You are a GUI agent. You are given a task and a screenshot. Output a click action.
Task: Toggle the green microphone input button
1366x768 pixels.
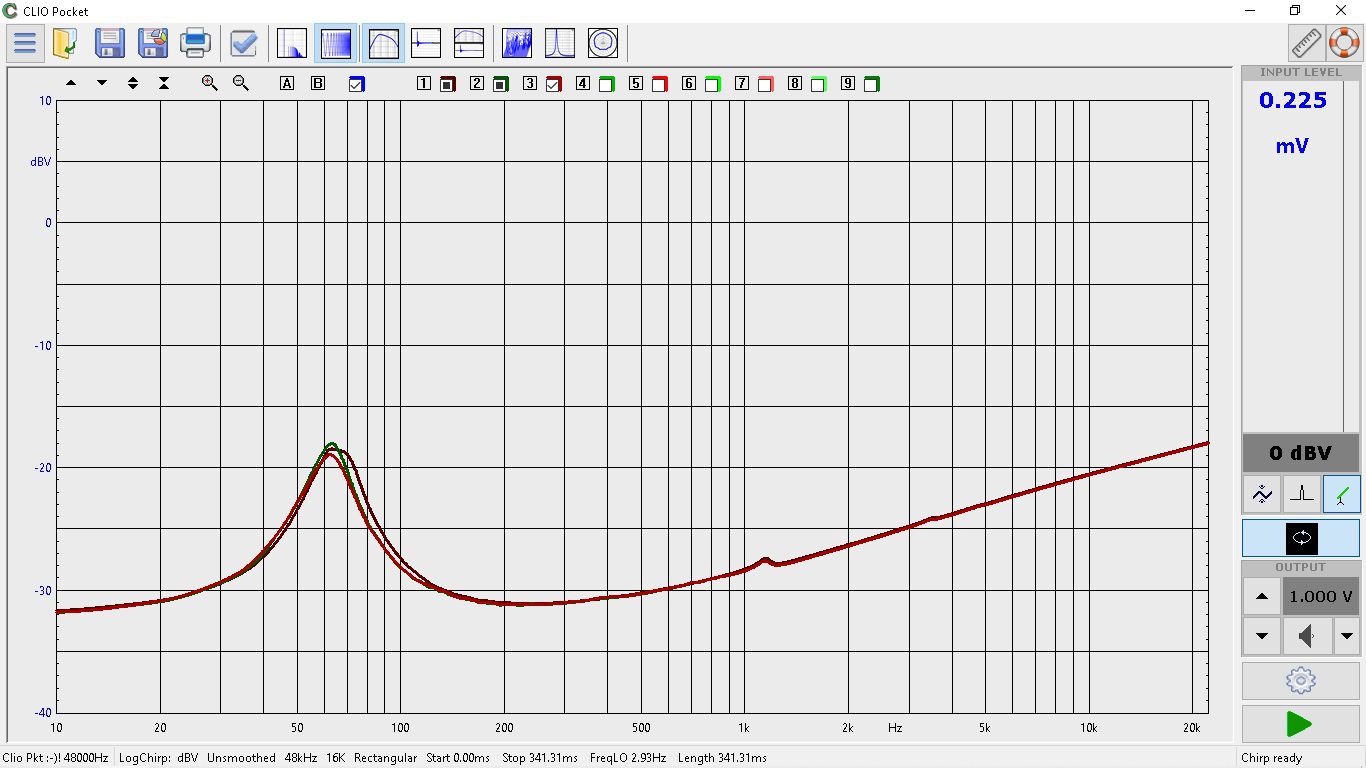click(x=1341, y=494)
